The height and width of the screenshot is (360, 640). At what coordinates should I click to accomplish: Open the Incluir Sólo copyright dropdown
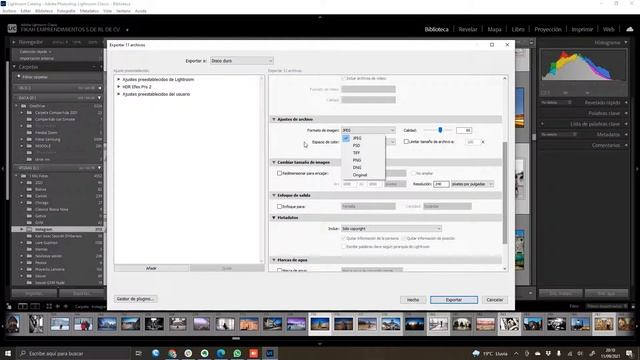point(391,229)
